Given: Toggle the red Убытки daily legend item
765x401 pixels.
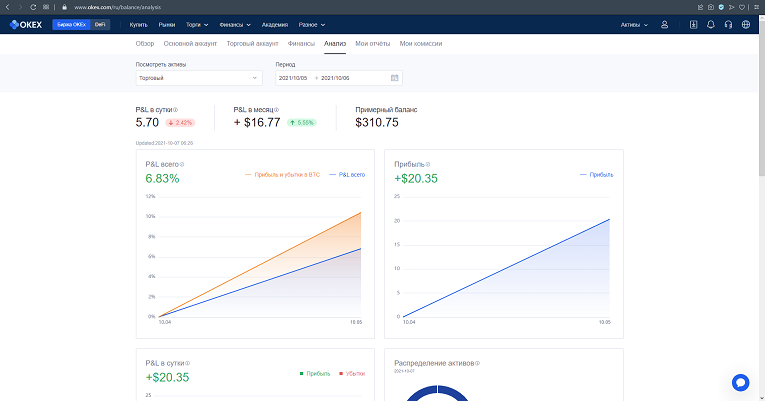Looking at the screenshot, I should coord(352,374).
